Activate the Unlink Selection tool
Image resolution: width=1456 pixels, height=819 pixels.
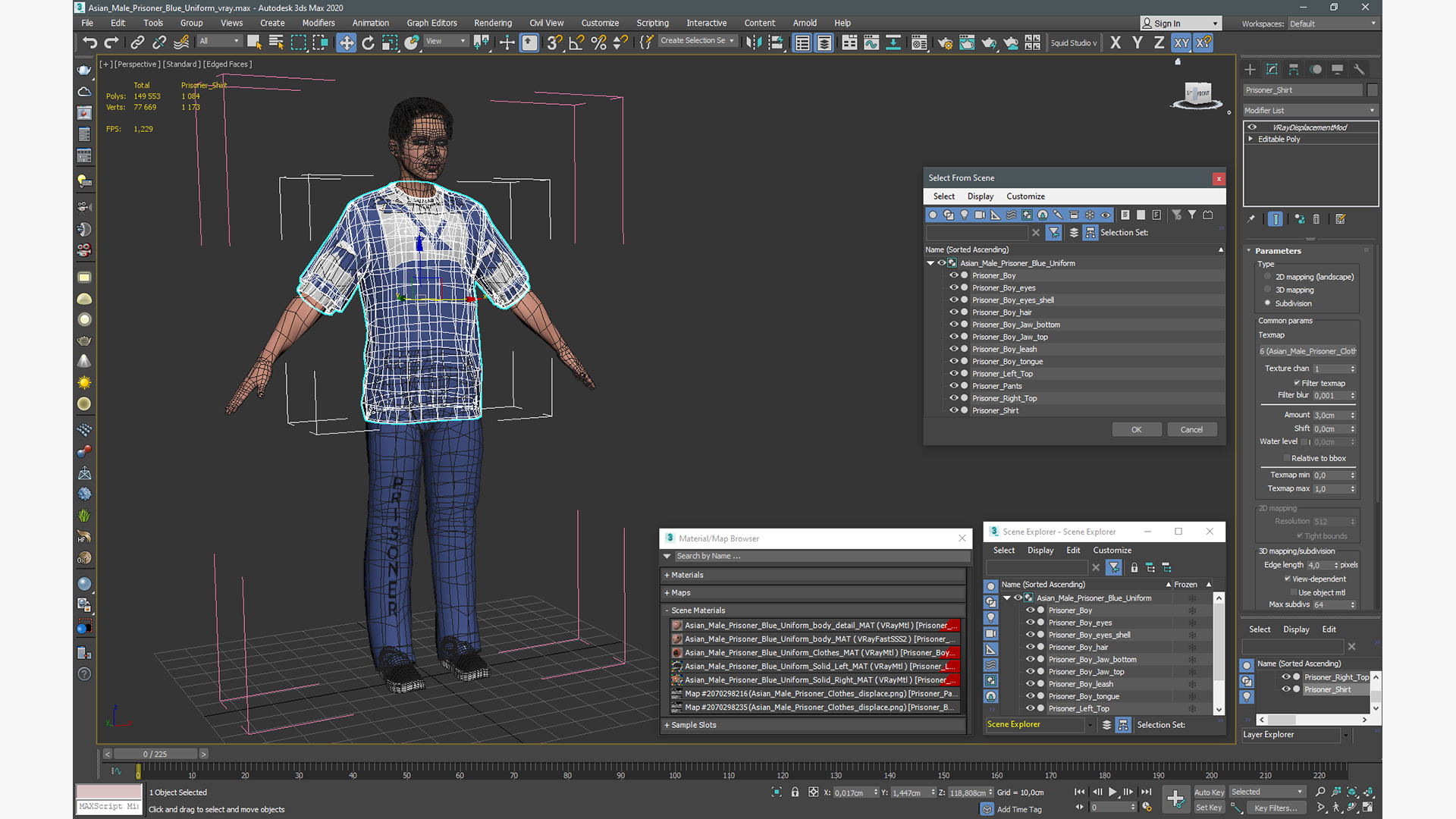(x=159, y=42)
